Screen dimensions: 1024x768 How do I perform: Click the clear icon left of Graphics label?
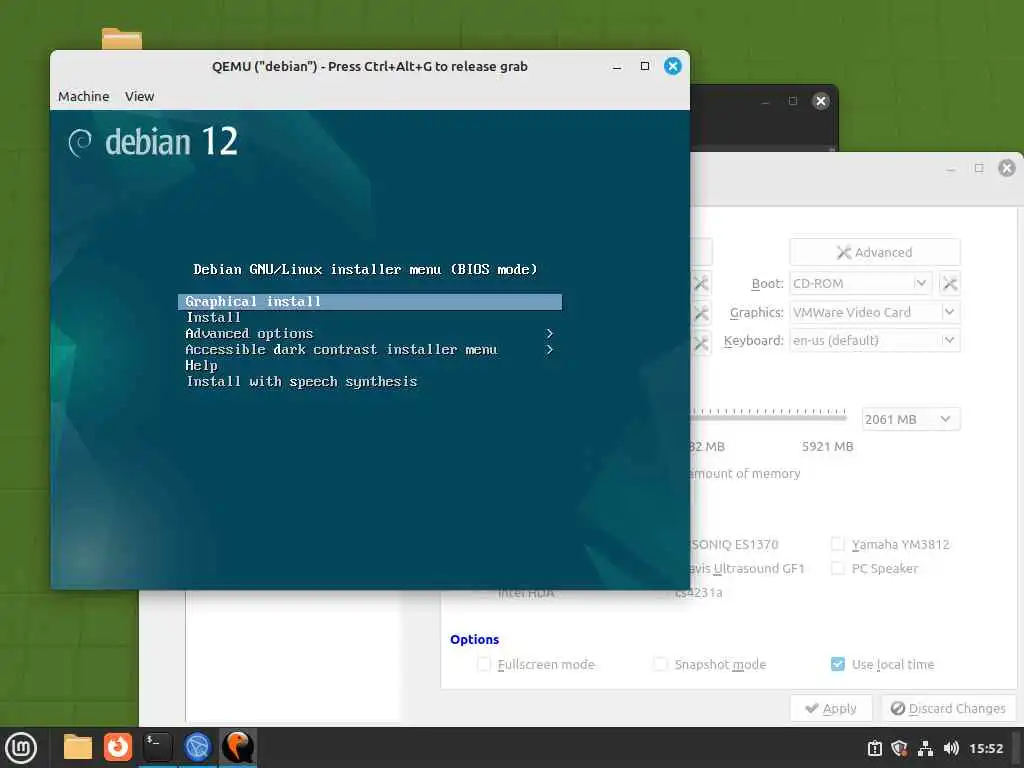(701, 313)
